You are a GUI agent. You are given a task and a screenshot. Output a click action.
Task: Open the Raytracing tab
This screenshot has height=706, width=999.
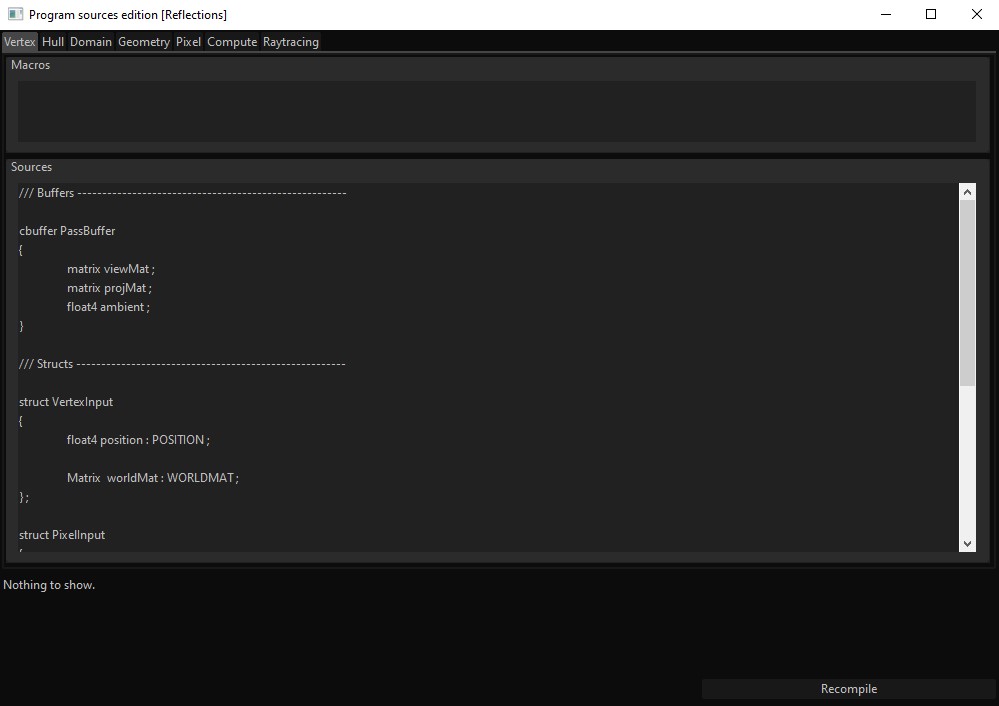(291, 42)
